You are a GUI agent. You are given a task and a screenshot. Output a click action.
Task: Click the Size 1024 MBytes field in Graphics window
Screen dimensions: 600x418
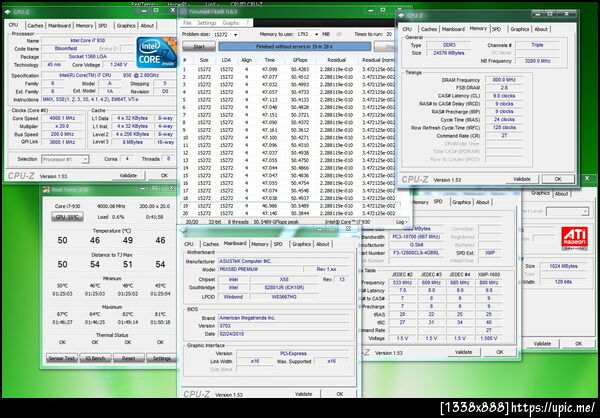click(x=563, y=266)
